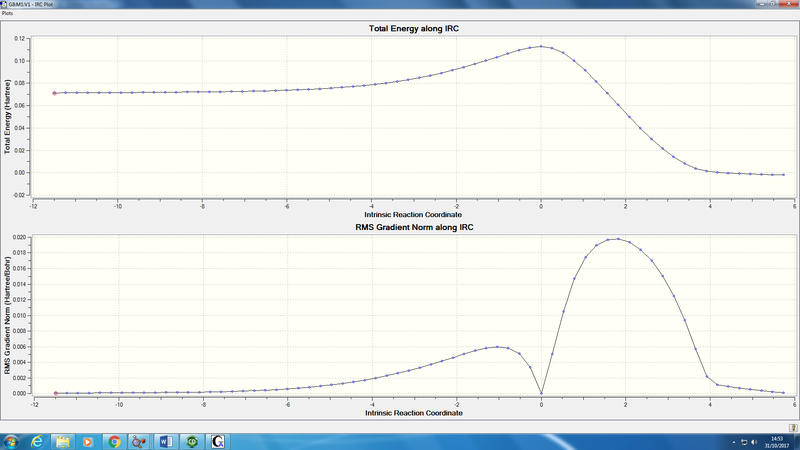Open Windows Media Player from the taskbar
The height and width of the screenshot is (450, 800).
pyautogui.click(x=88, y=442)
